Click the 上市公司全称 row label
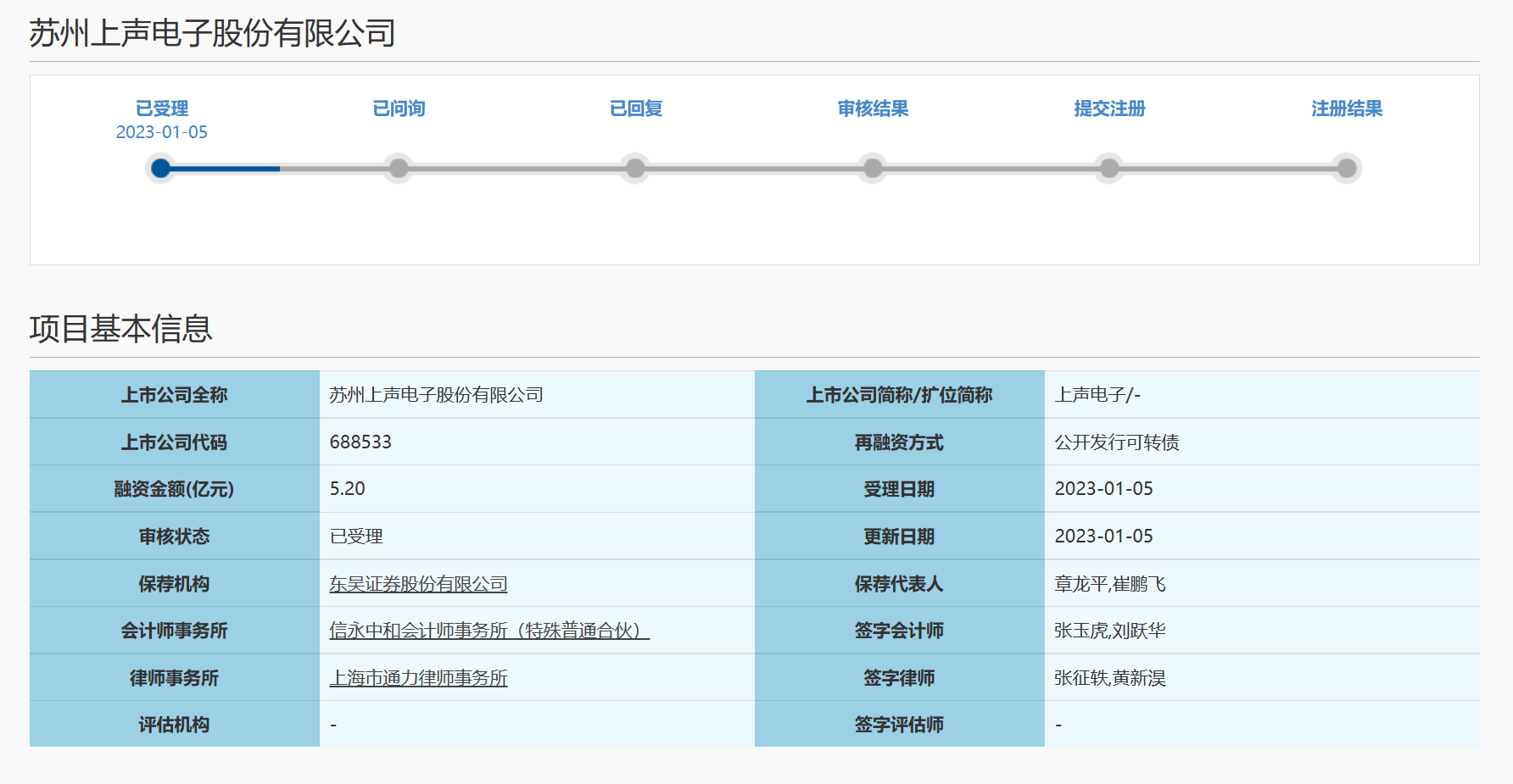 (175, 395)
